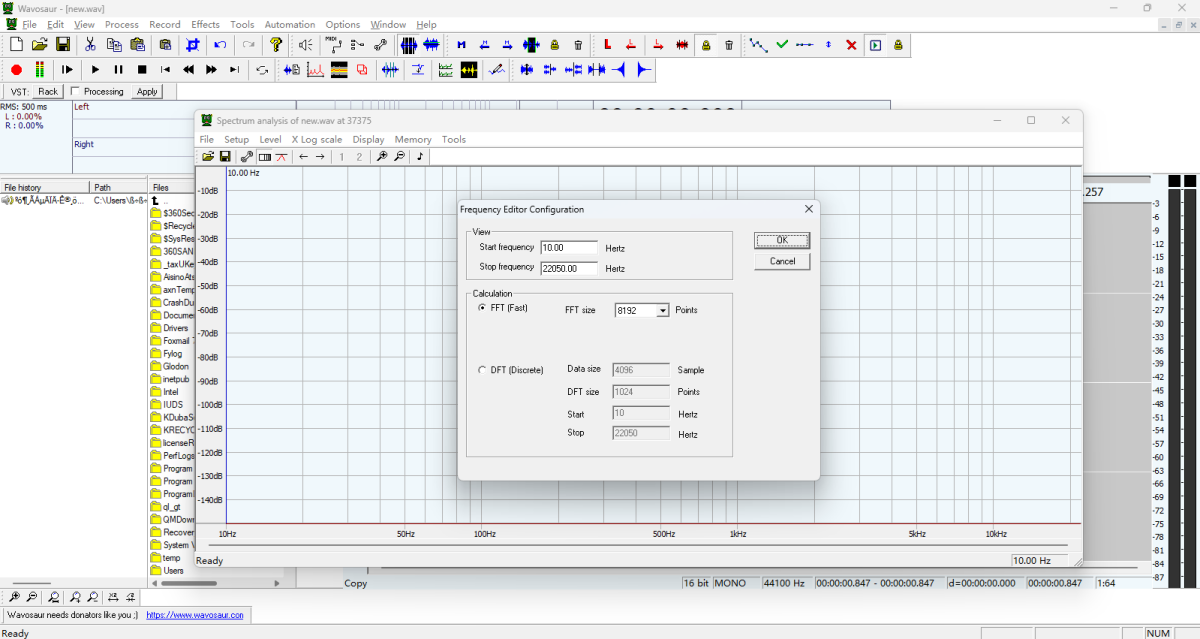Click the musical note icon in spectrum toolbar
Viewport: 1200px width, 639px height.
[420, 157]
